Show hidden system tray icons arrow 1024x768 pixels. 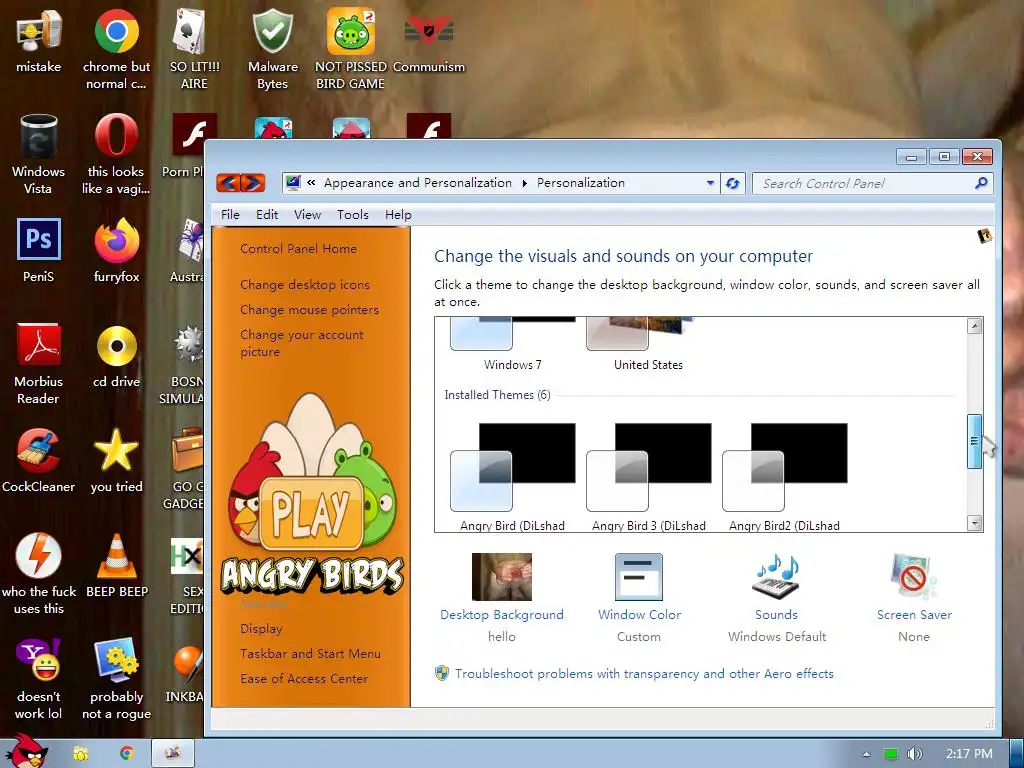pos(866,754)
